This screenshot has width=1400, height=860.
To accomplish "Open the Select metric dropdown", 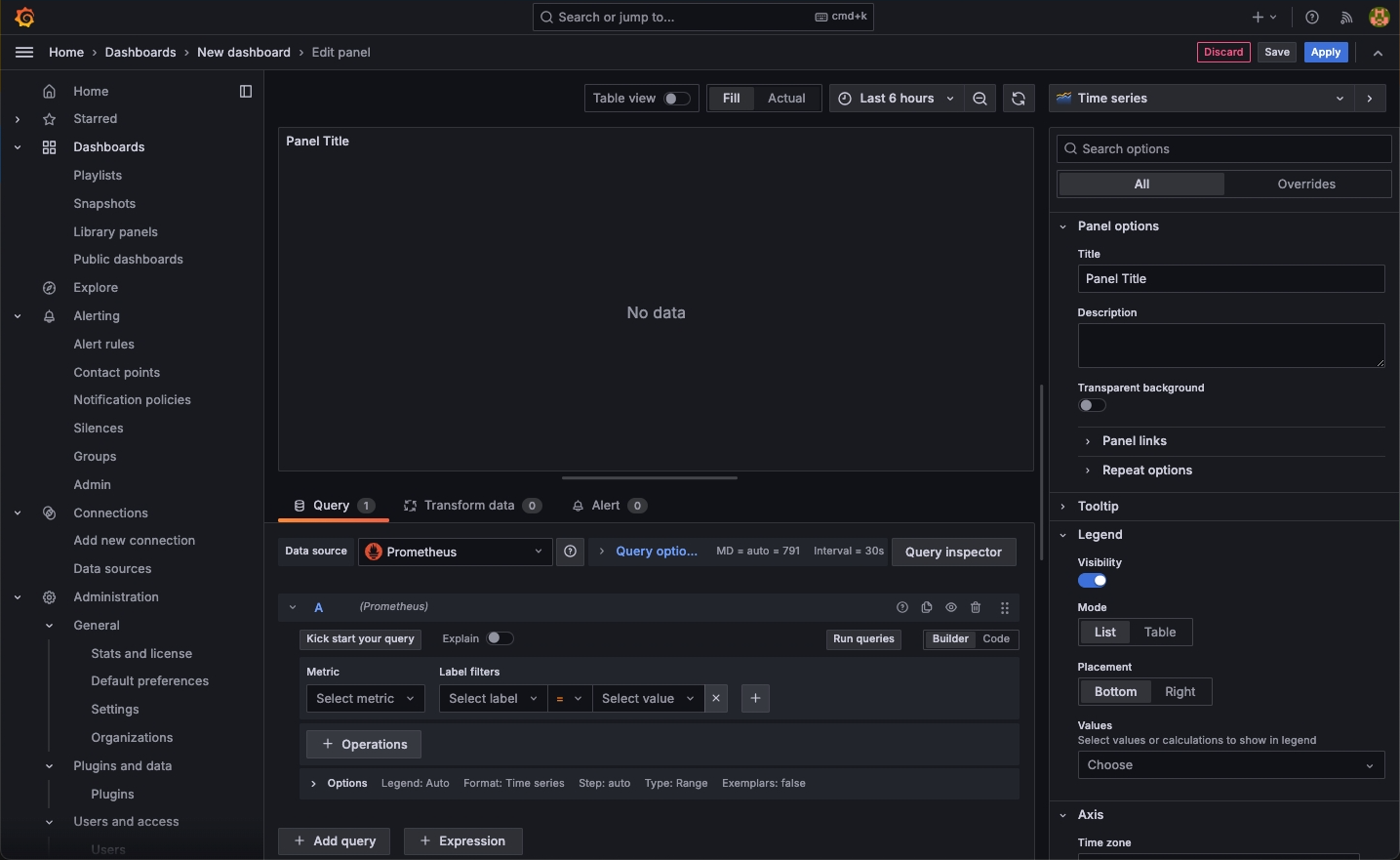I will pos(365,698).
